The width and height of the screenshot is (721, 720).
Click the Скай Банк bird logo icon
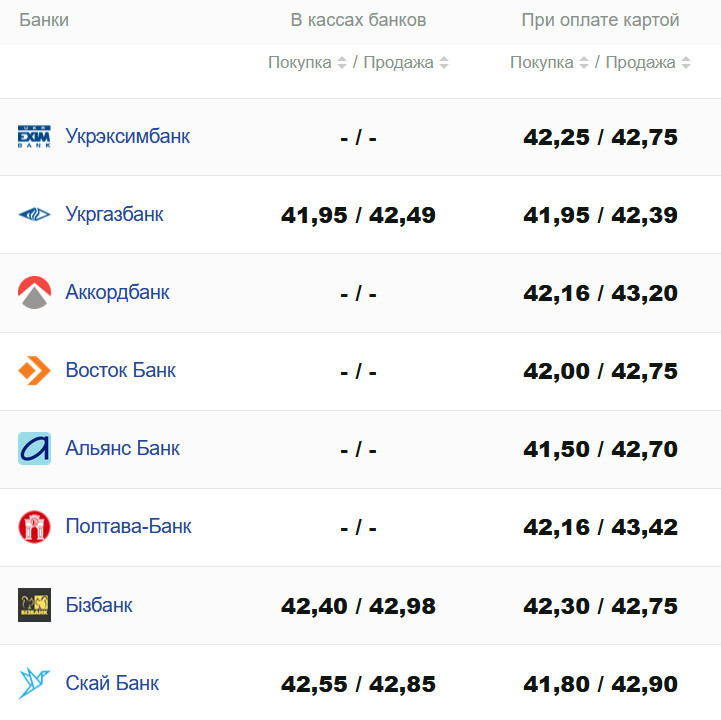click(34, 683)
